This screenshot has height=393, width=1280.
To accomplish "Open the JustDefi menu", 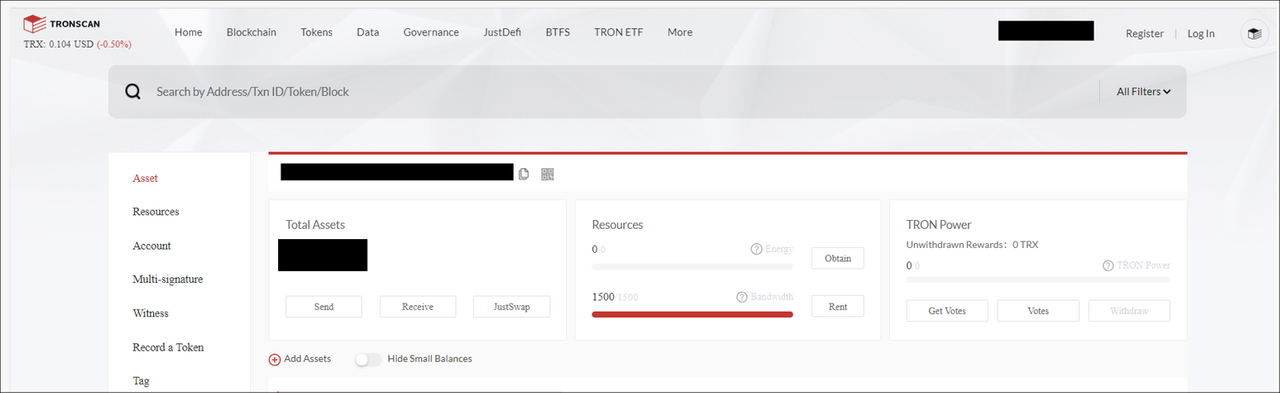I will 502,32.
